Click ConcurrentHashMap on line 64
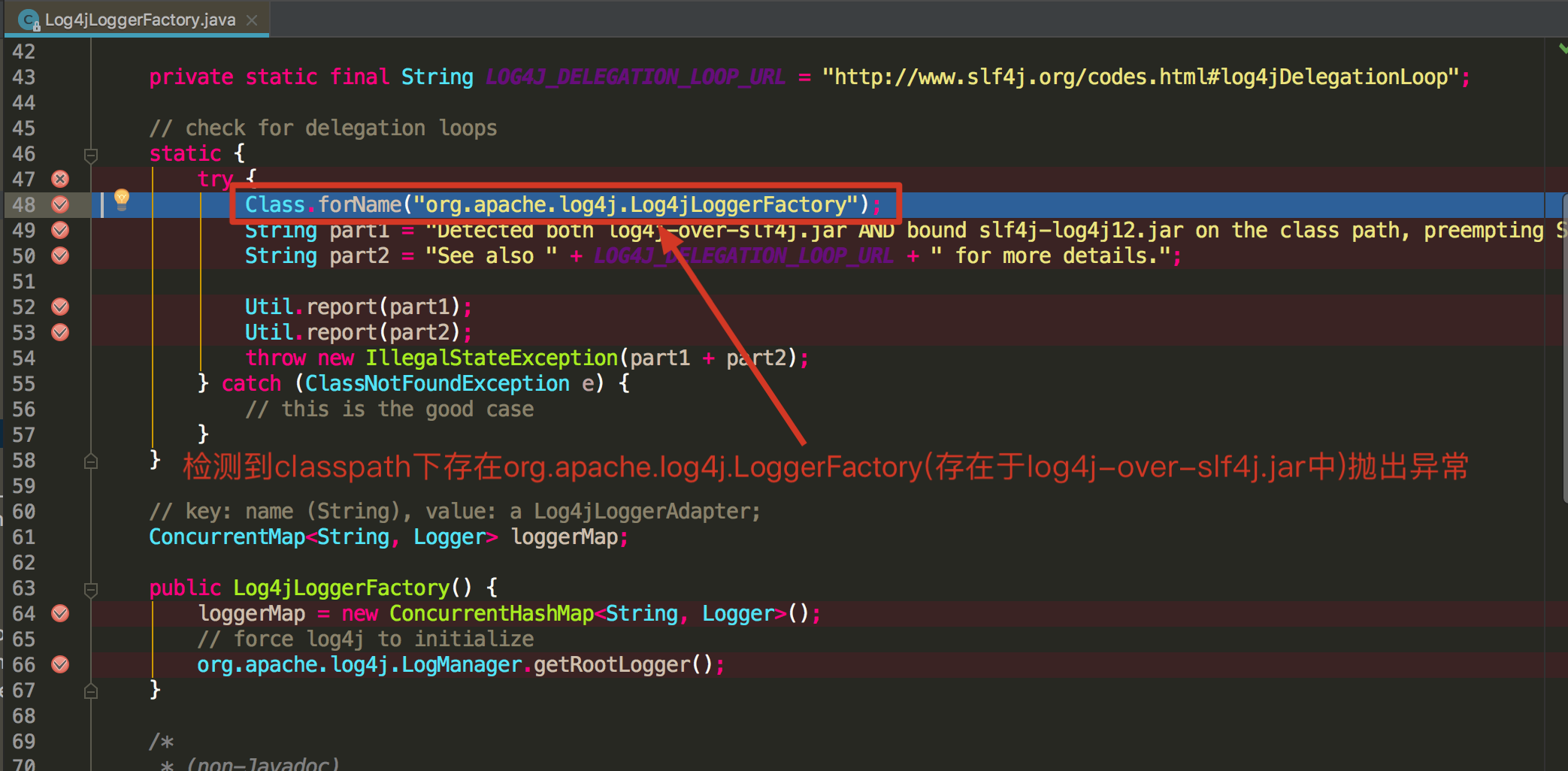This screenshot has height=771, width=1568. tap(492, 613)
